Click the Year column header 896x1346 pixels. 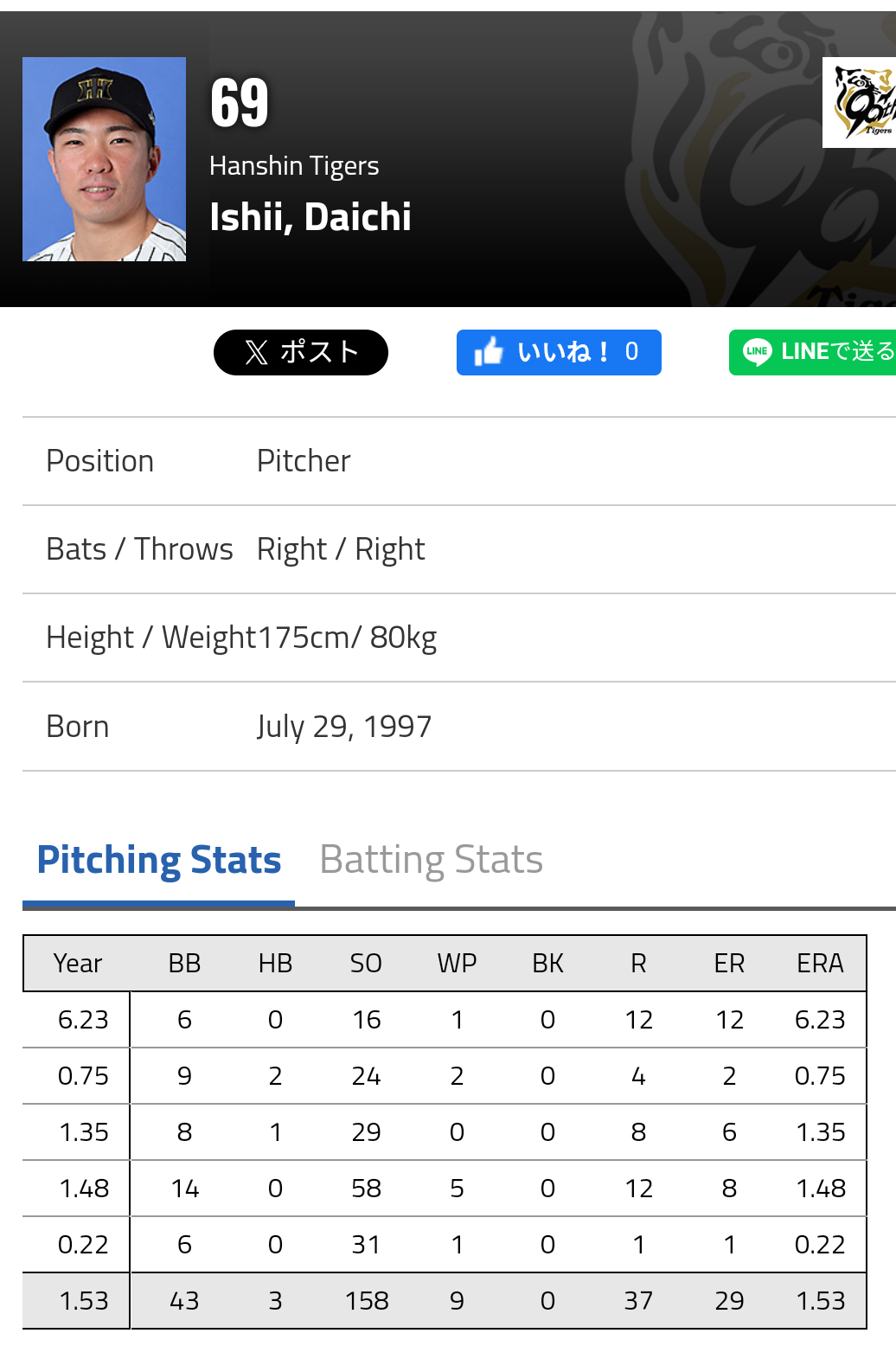pos(78,964)
